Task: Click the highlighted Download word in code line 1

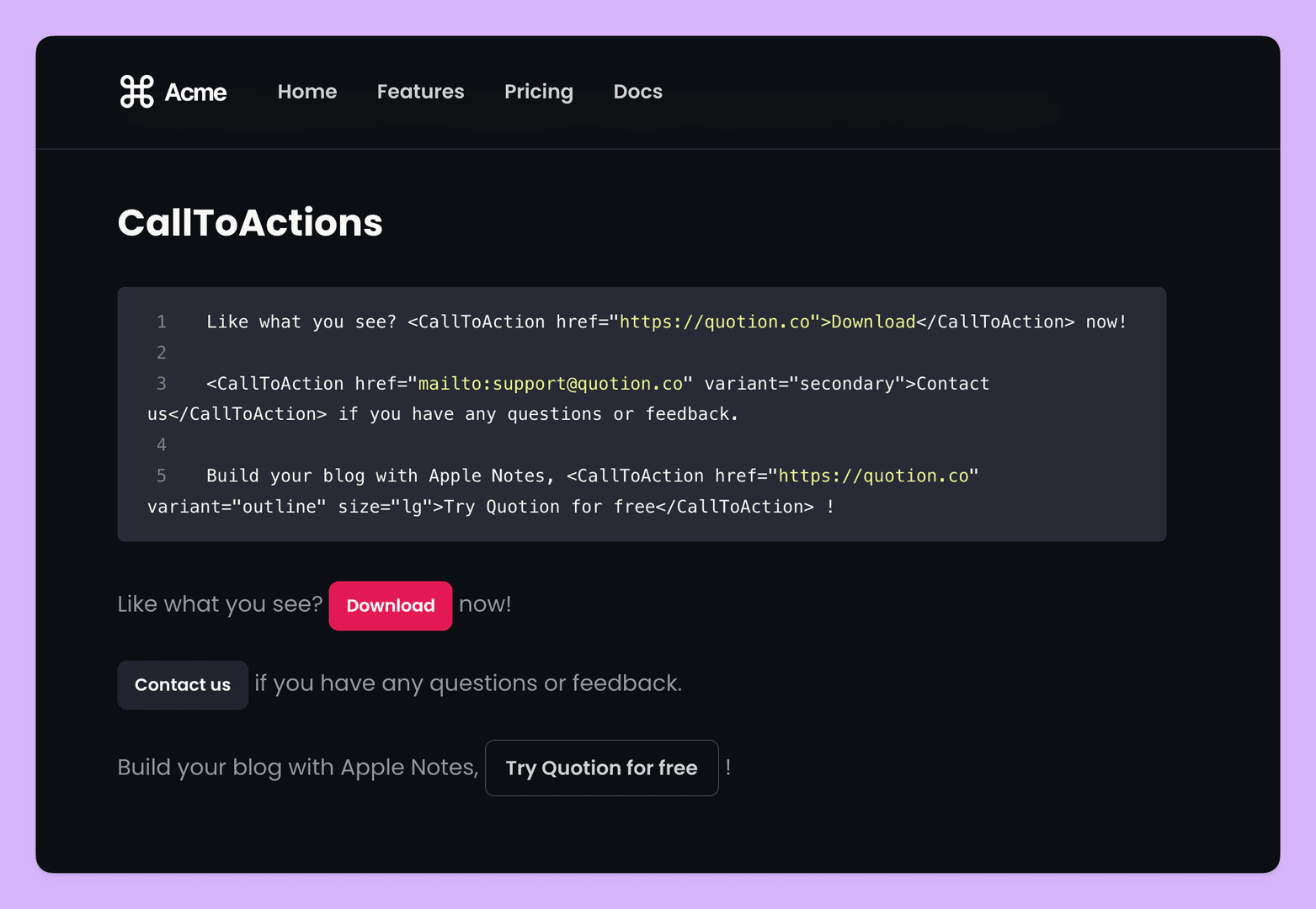Action: tap(873, 322)
